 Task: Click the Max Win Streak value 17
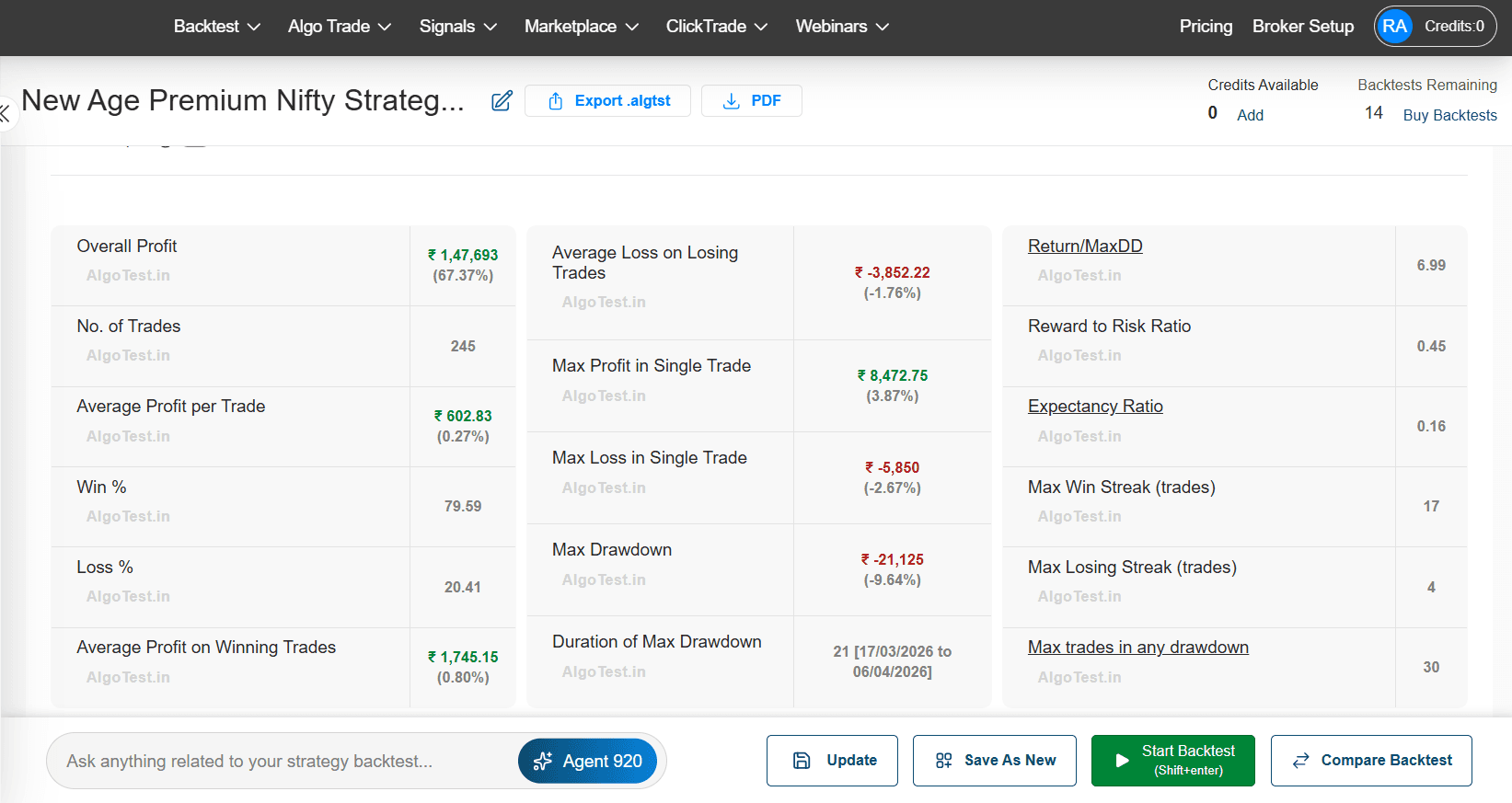point(1431,506)
